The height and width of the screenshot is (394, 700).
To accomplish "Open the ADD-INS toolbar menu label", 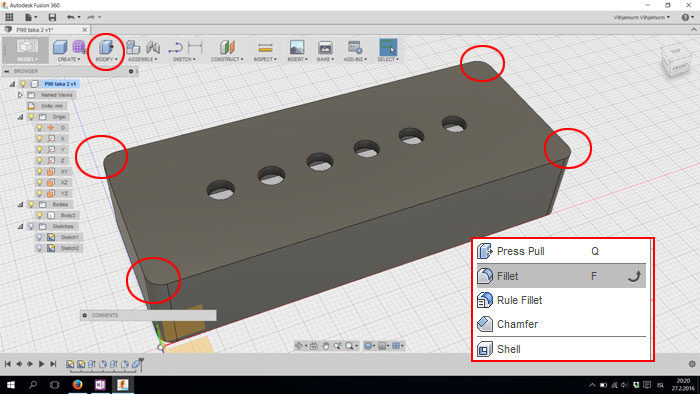I will coord(355,59).
